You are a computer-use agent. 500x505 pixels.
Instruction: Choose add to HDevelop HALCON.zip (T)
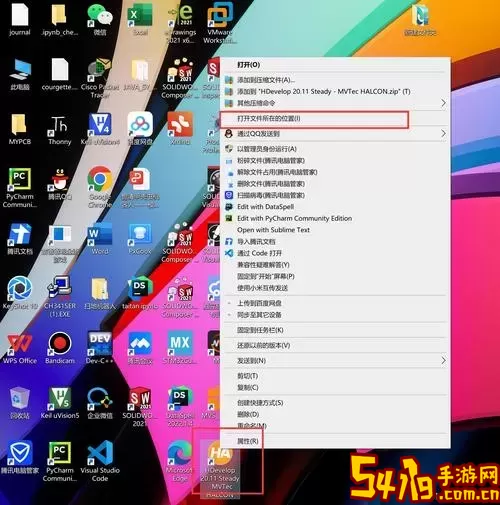323,91
